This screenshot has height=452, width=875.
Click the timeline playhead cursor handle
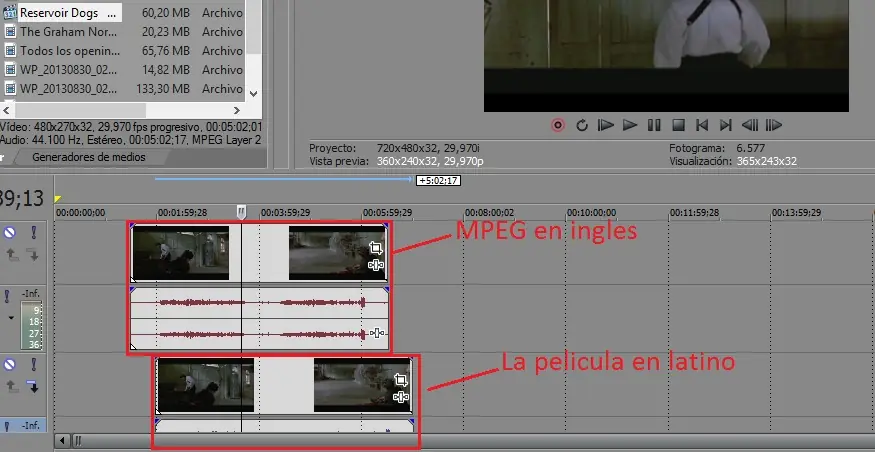[x=241, y=211]
